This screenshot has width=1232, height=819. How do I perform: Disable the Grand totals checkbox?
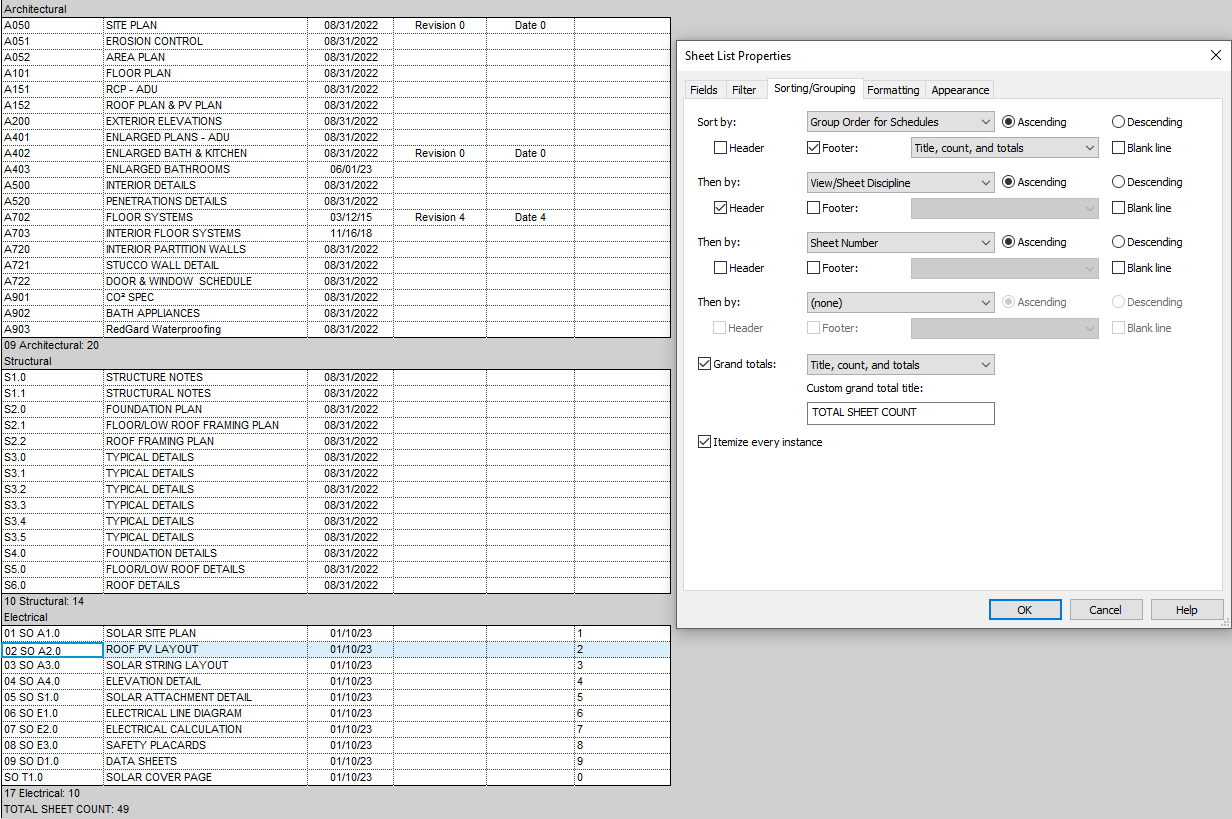705,364
